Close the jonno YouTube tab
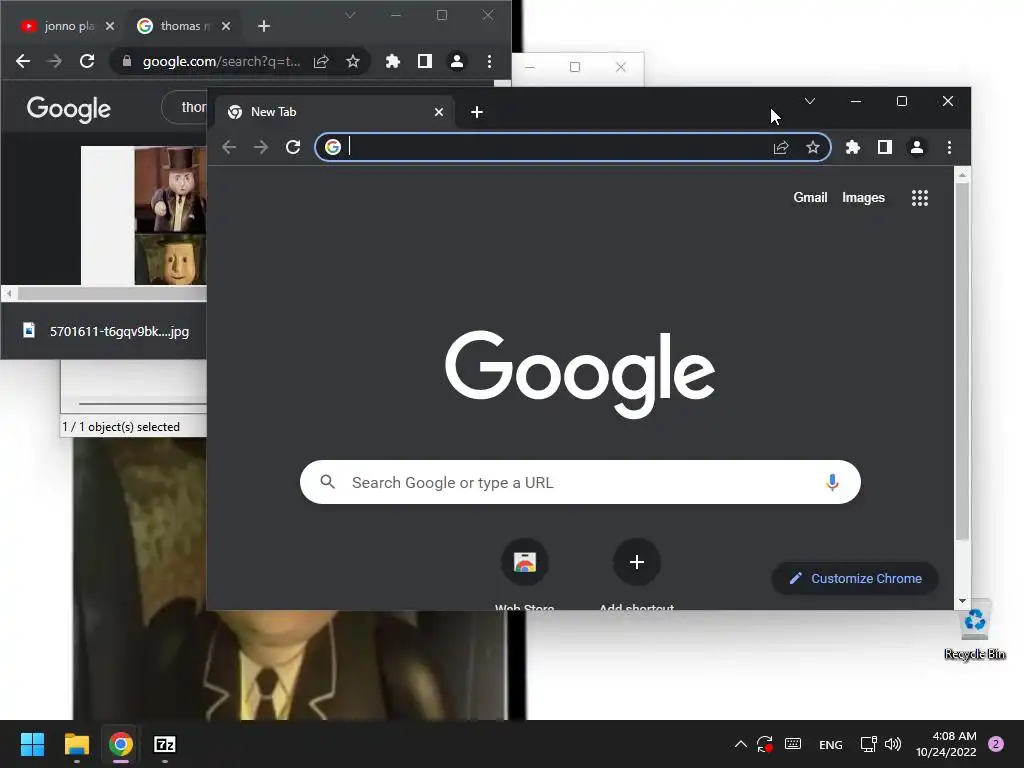1024x768 pixels. click(x=110, y=26)
